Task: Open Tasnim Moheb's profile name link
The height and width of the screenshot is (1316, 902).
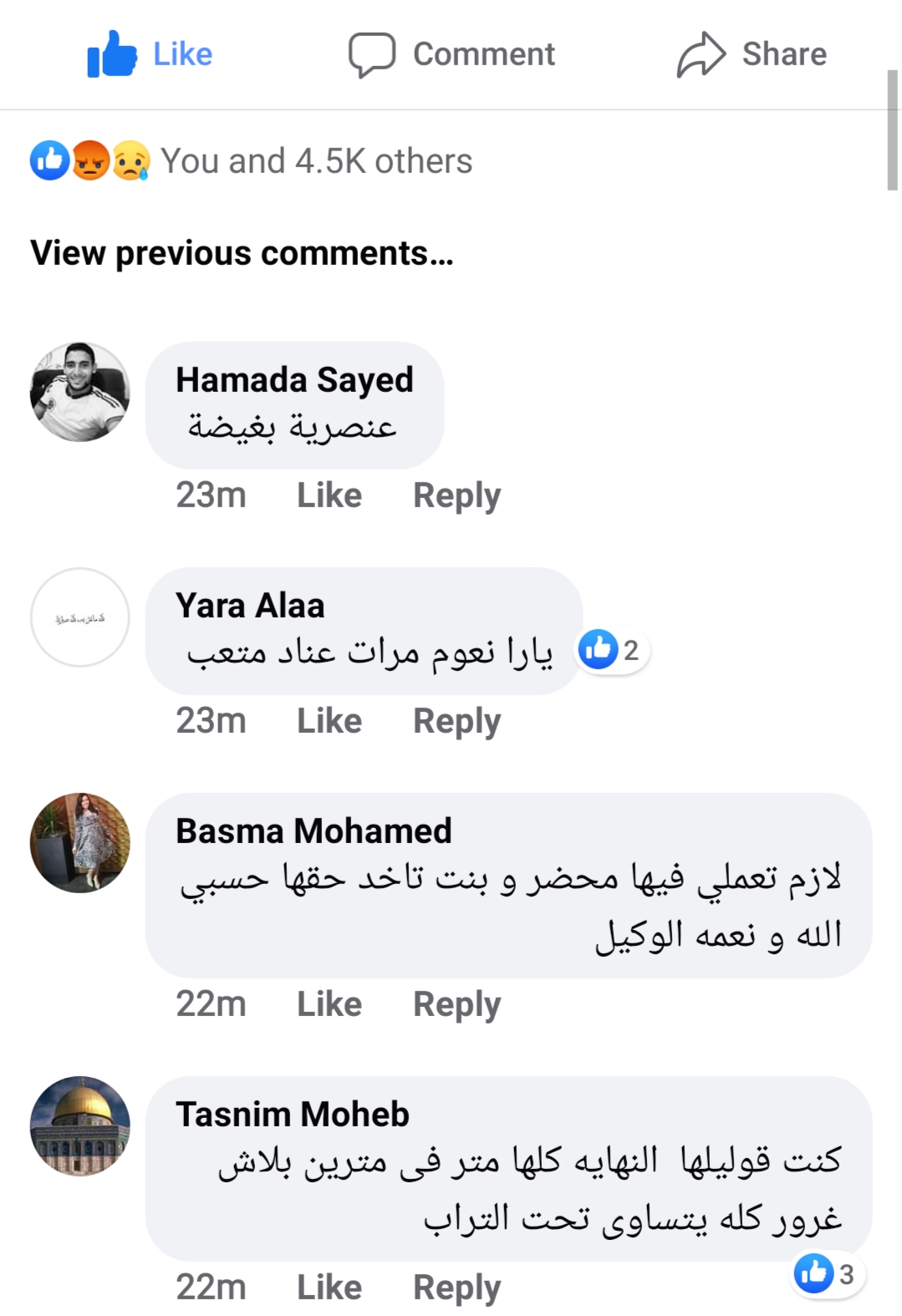Action: click(293, 1115)
